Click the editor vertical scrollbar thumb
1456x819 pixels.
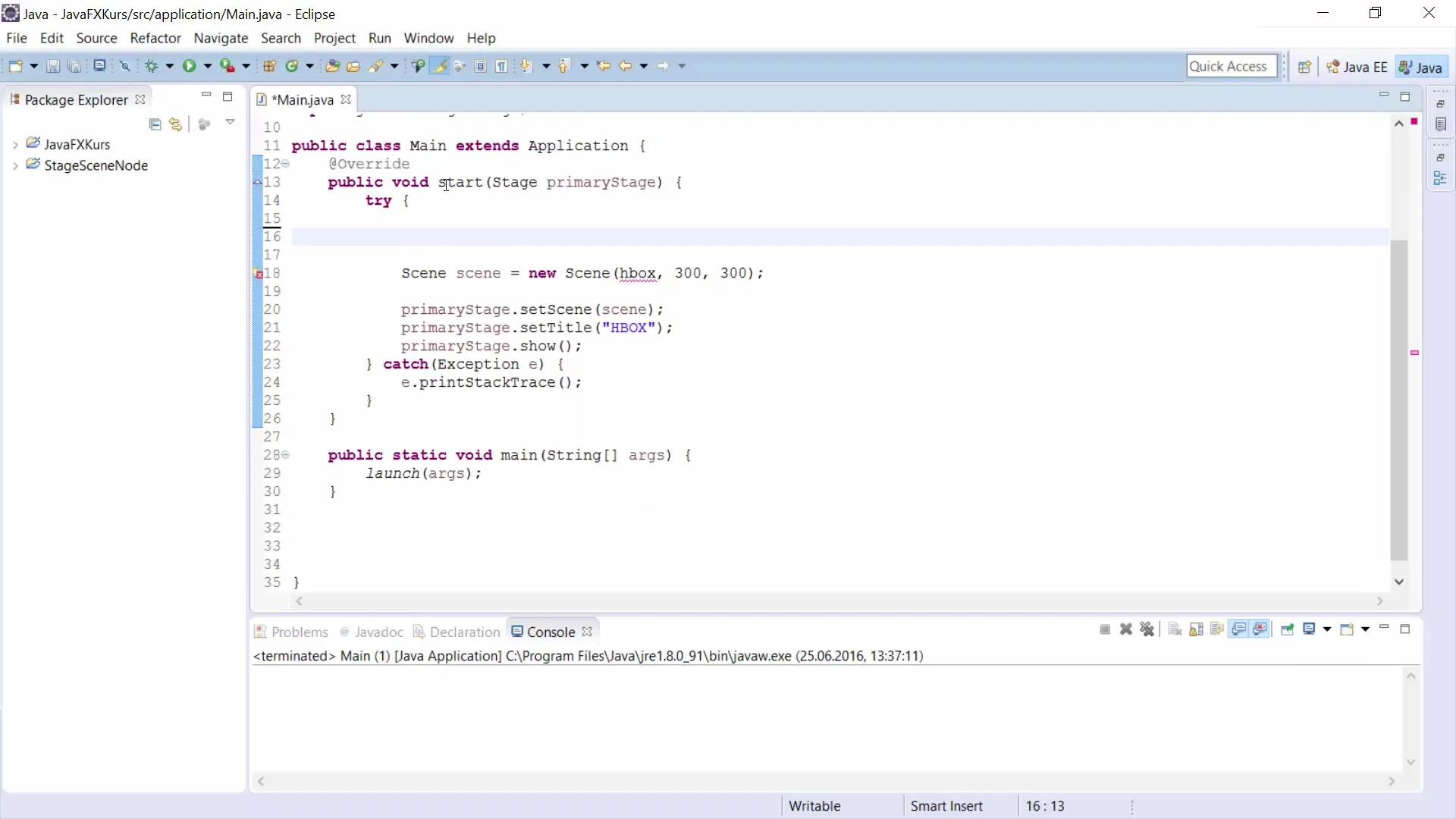[1399, 400]
